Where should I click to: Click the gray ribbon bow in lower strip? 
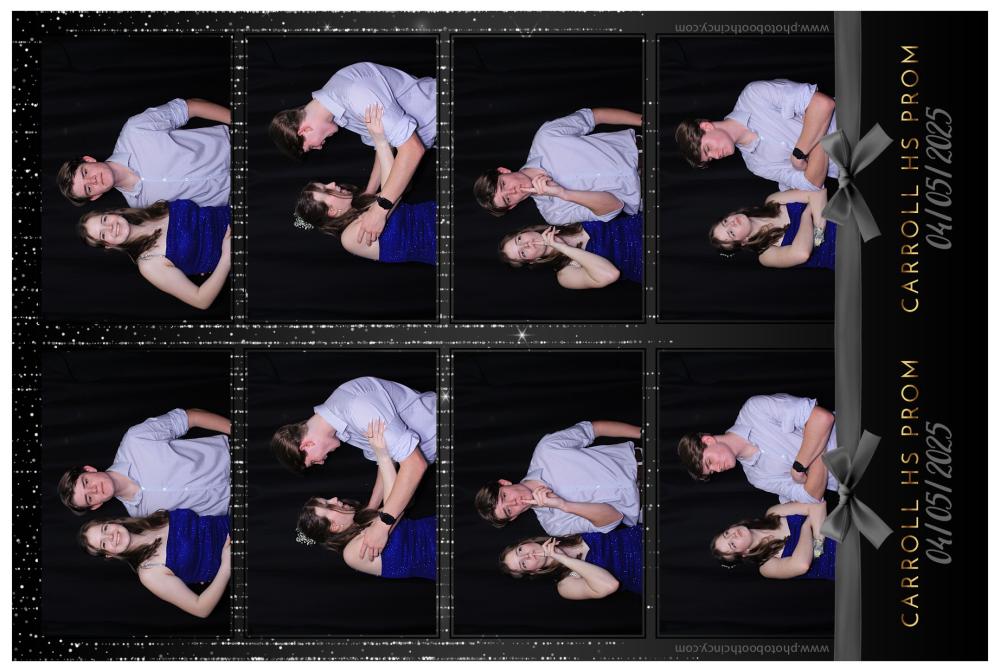856,490
